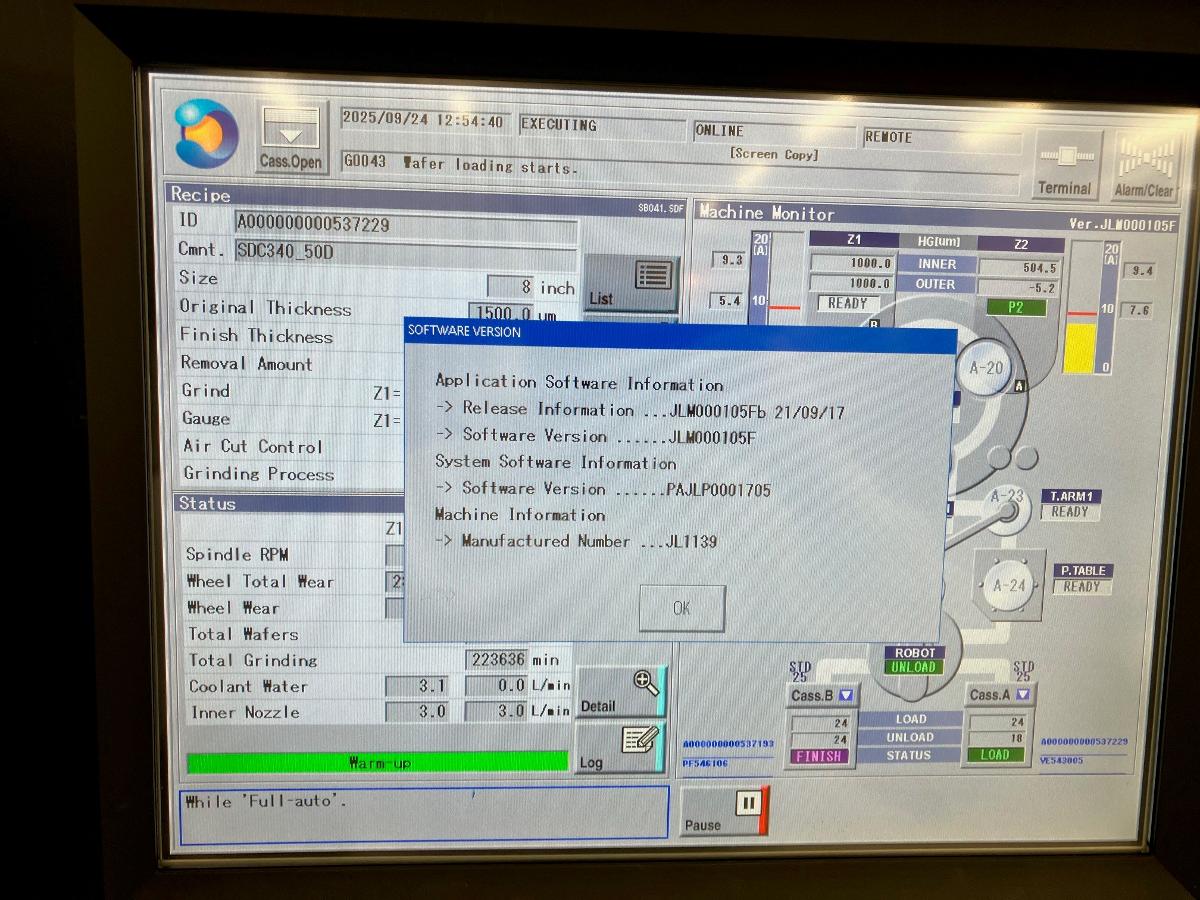Click the Cass.Open button with down arrow

click(x=291, y=139)
